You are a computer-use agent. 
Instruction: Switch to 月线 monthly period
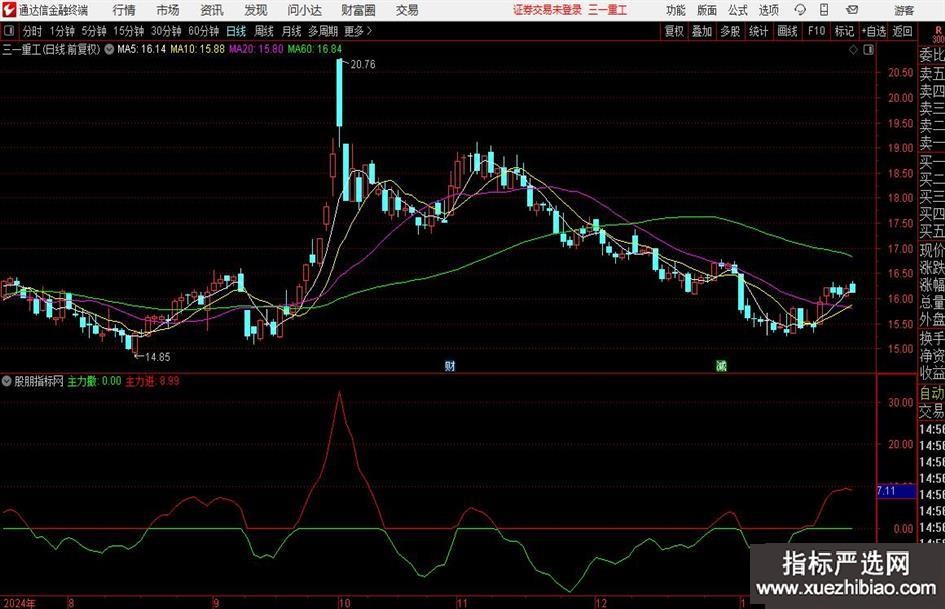tap(291, 31)
